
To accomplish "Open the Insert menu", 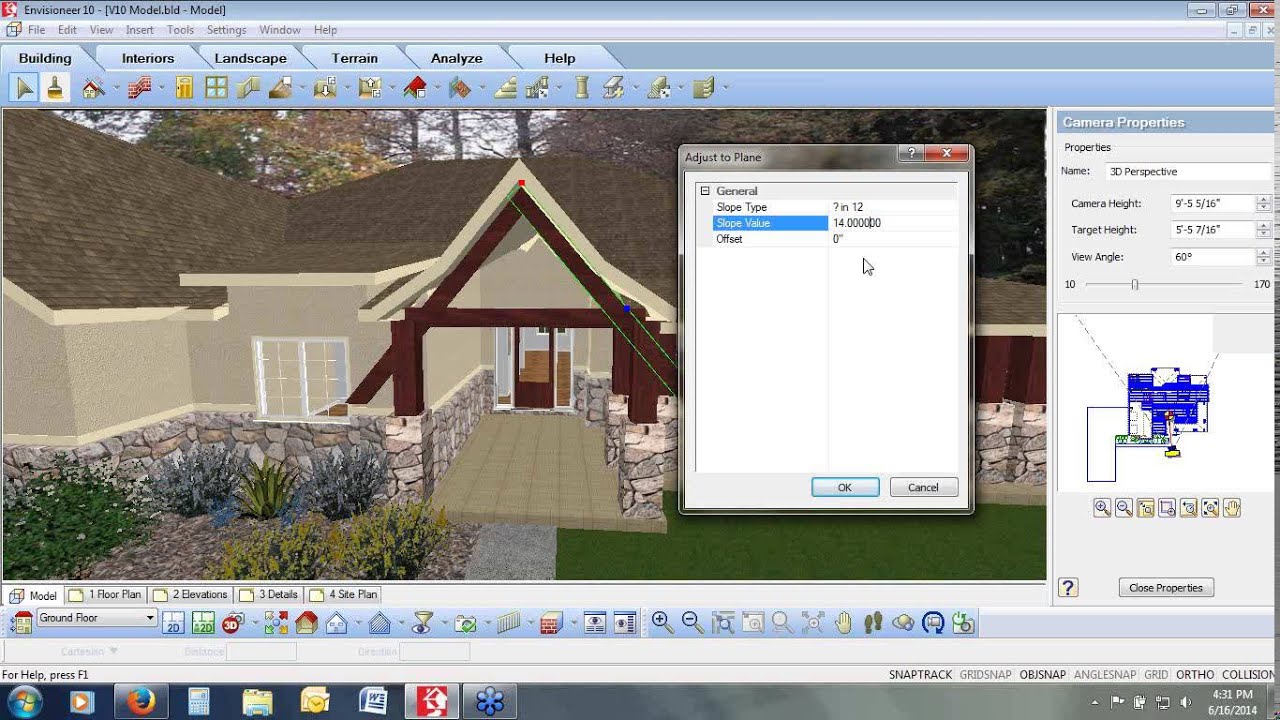I will point(139,30).
